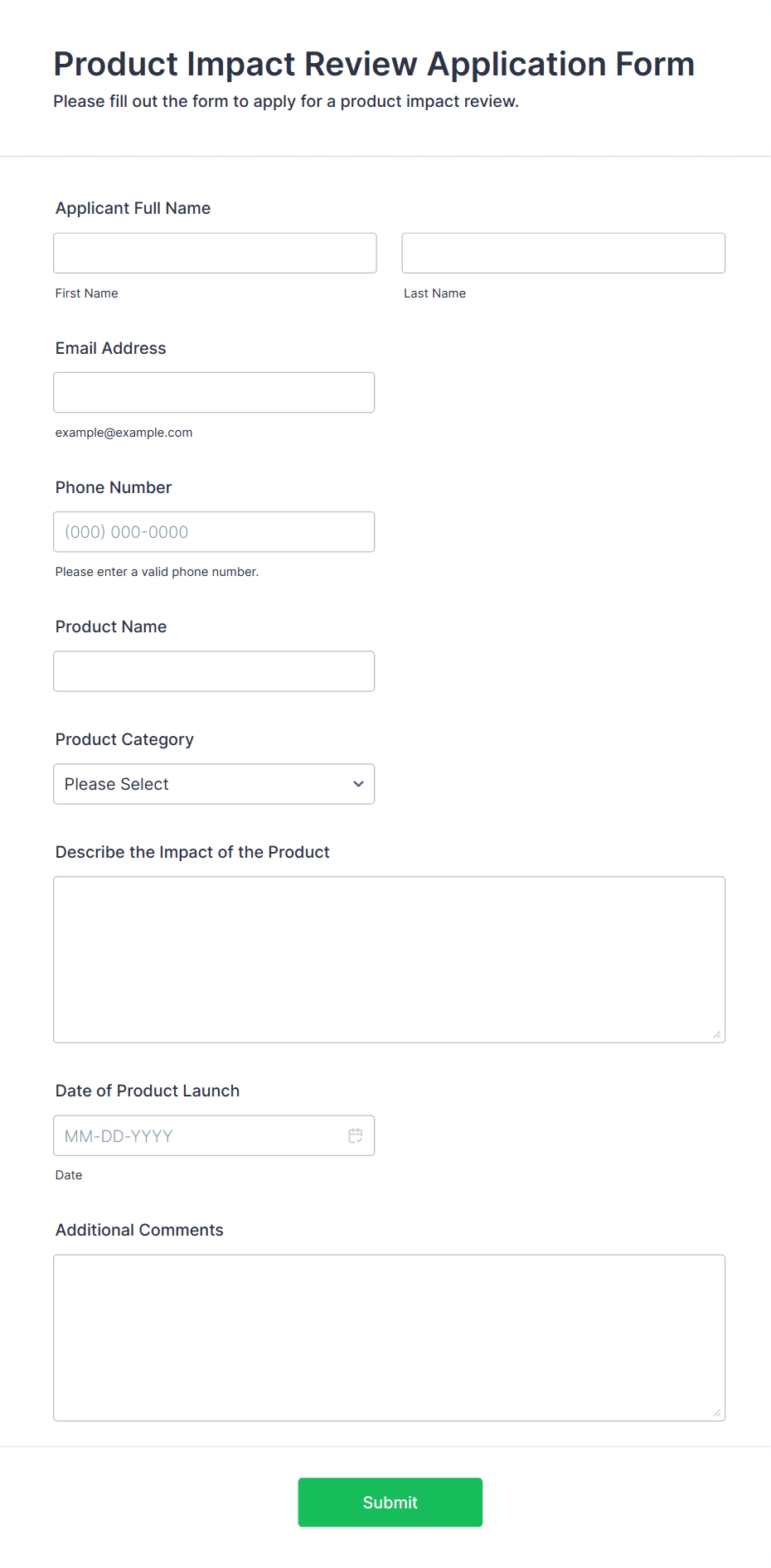Click inside the impact description textarea
Screen dimensions: 771x1568
point(389,959)
